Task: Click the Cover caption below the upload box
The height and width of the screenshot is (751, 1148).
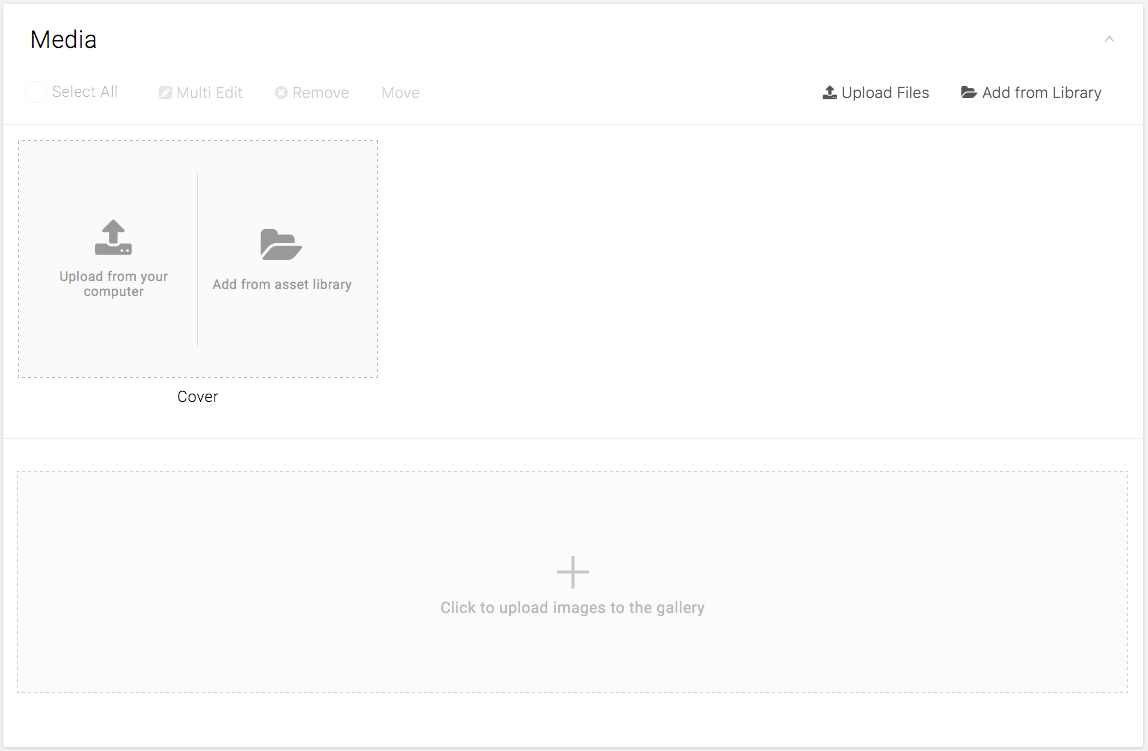Action: (x=197, y=397)
